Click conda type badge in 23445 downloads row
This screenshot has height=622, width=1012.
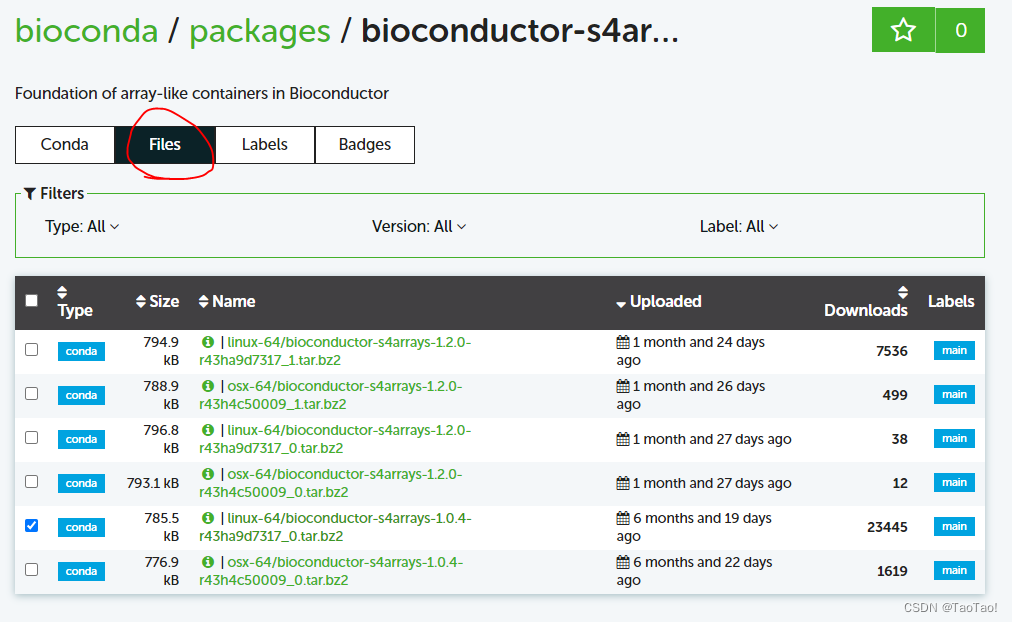tap(81, 527)
